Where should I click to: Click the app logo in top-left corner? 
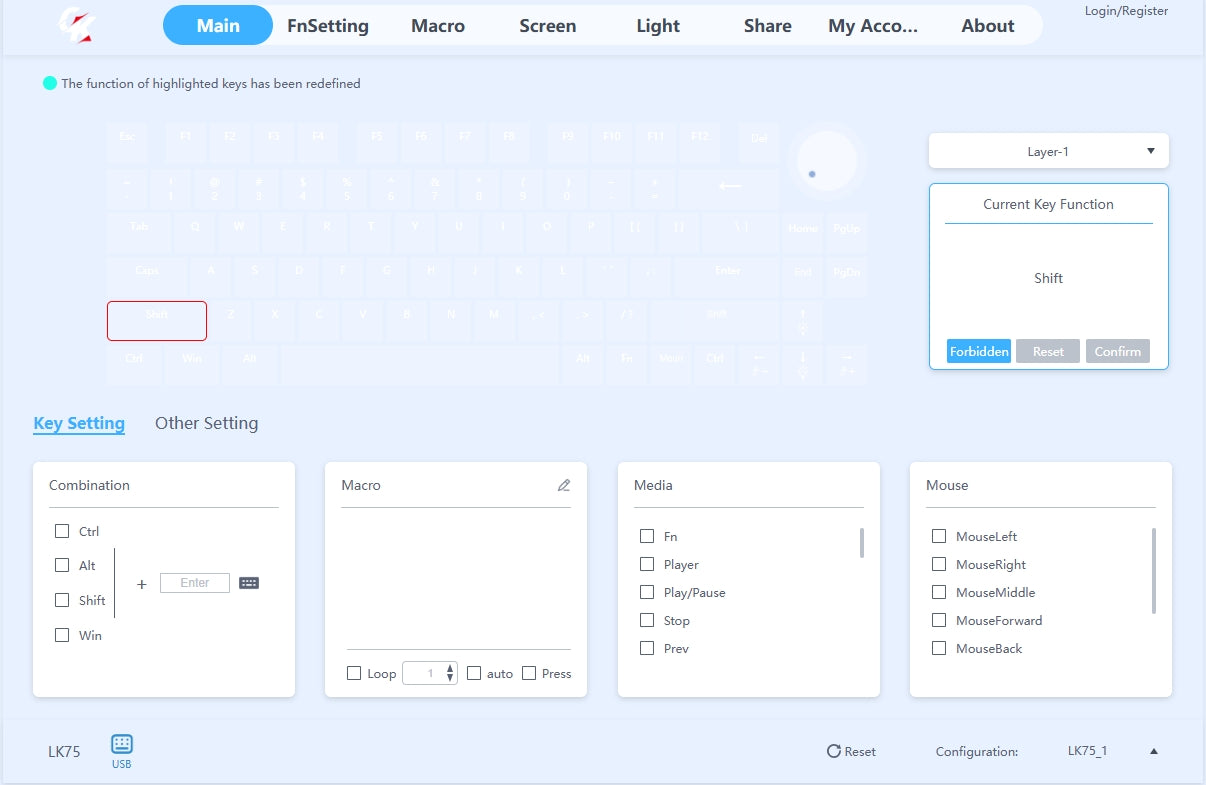tap(77, 25)
